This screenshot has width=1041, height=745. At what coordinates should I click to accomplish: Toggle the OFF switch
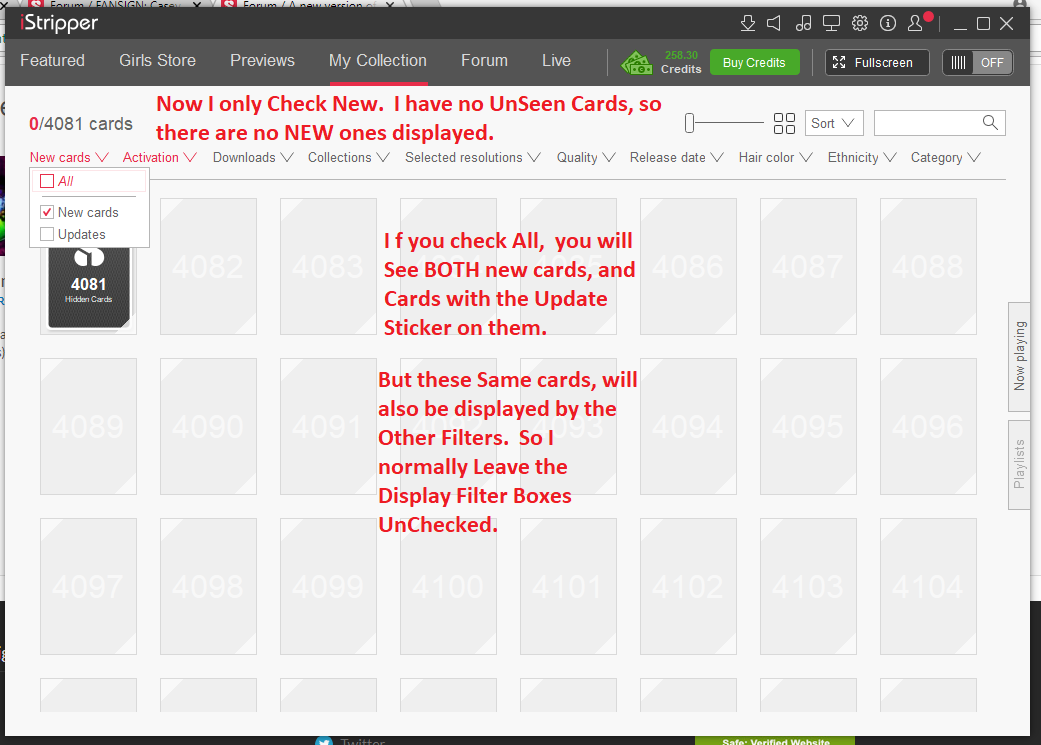[978, 63]
